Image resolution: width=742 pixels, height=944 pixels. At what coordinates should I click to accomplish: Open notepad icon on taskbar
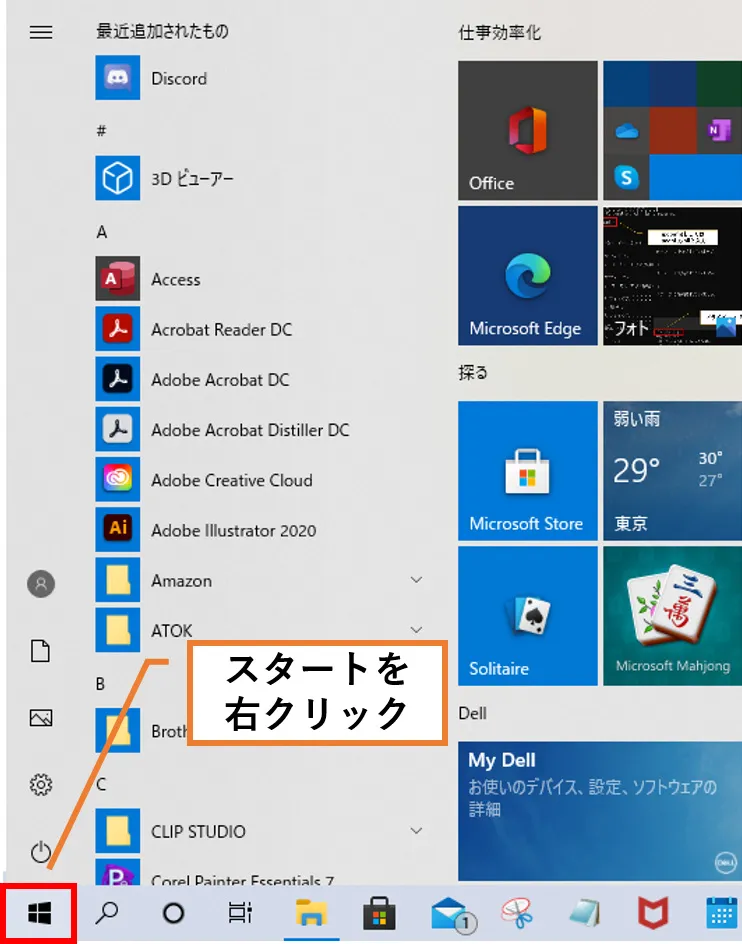click(585, 913)
